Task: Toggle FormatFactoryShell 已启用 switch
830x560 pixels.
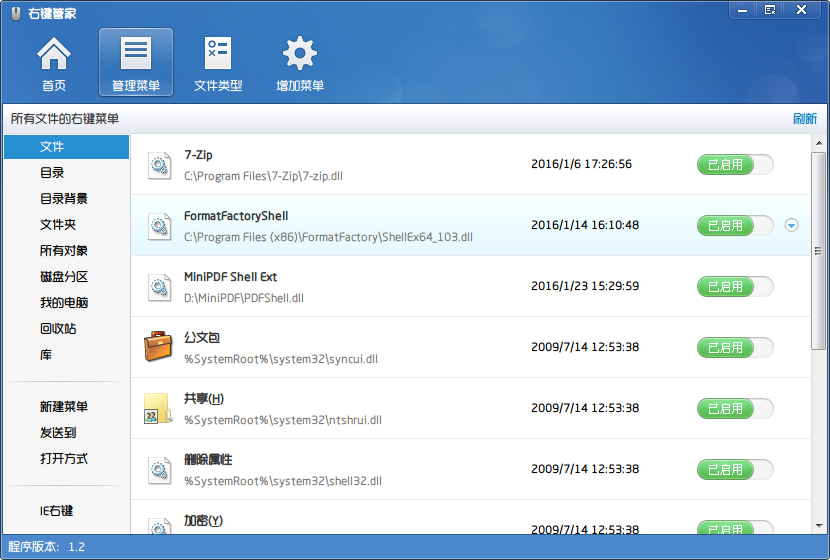Action: coord(735,225)
